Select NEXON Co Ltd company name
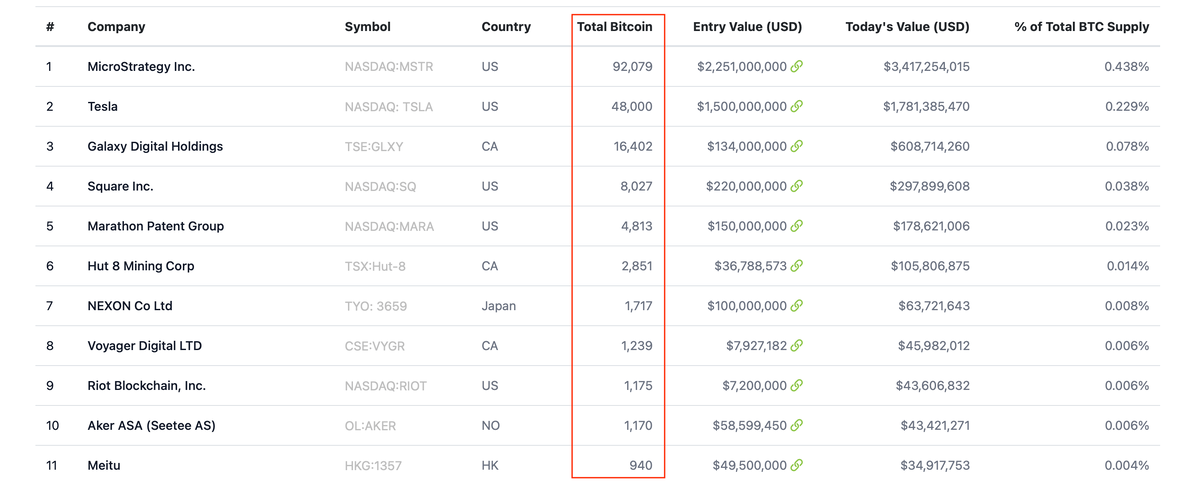Screen dimensions: 1200x483 [x=130, y=306]
